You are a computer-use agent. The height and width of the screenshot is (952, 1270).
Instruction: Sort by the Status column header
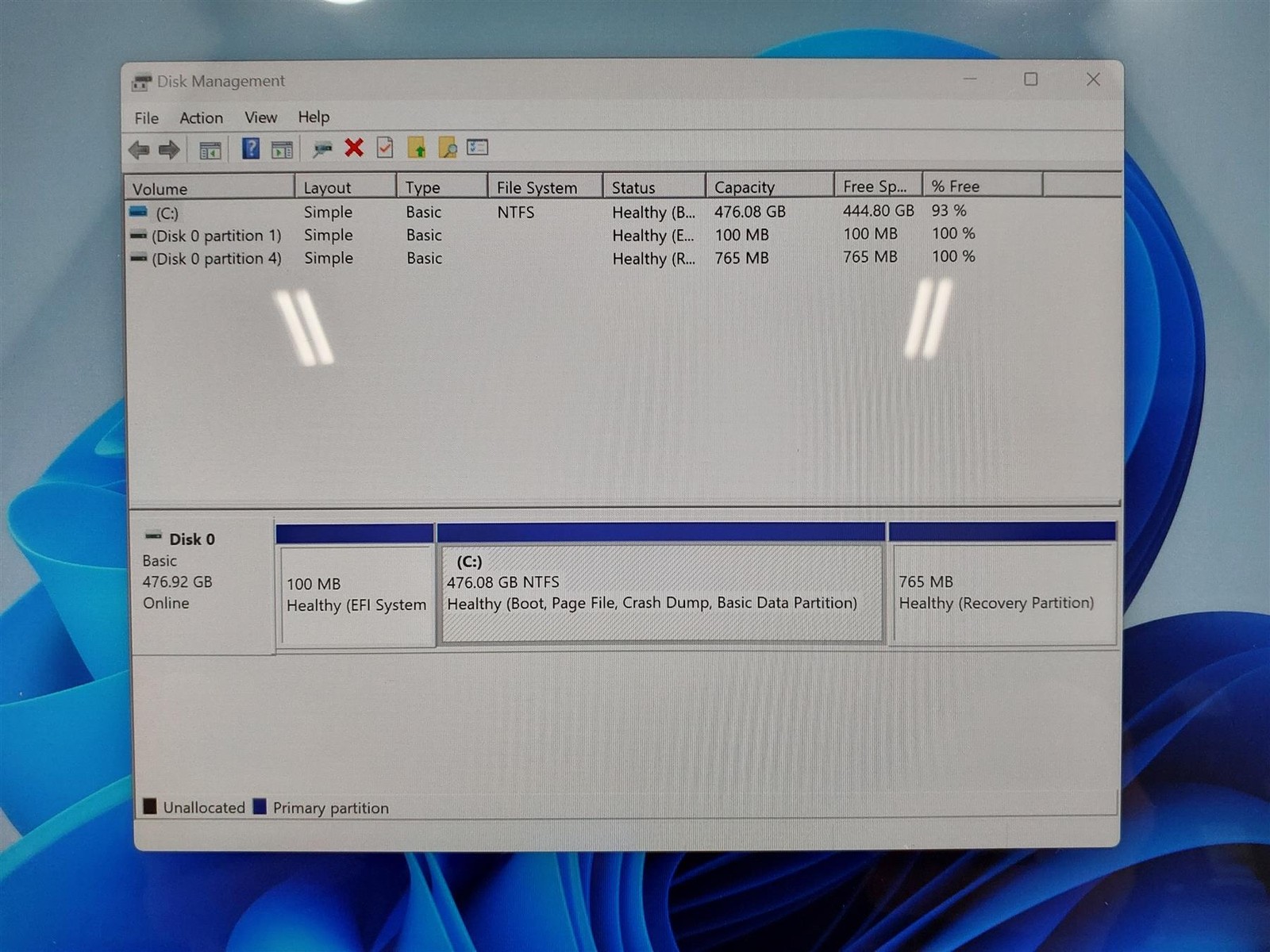[654, 187]
